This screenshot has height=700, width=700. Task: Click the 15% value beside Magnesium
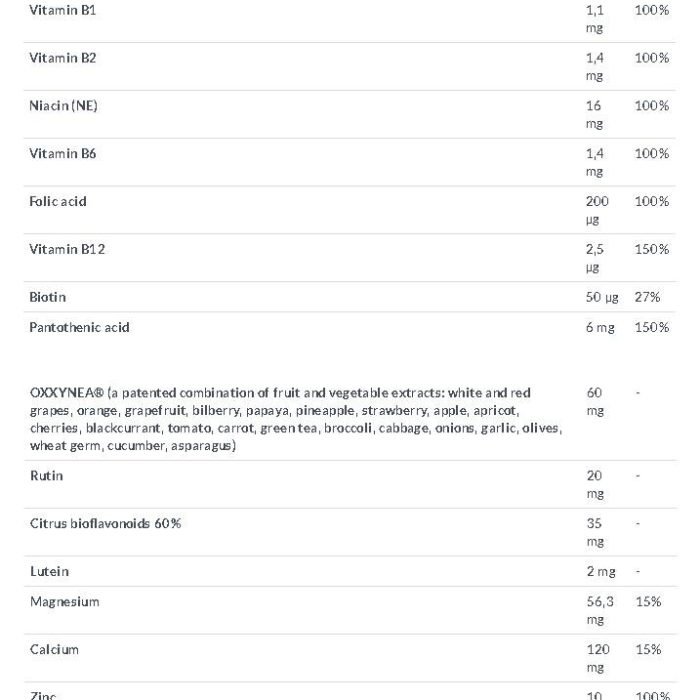[x=648, y=602]
